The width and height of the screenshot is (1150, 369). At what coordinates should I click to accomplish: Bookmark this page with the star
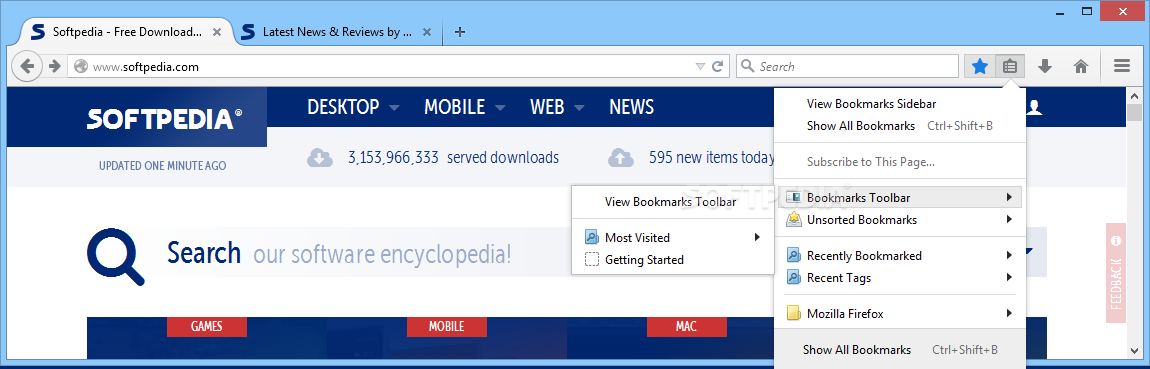[980, 66]
